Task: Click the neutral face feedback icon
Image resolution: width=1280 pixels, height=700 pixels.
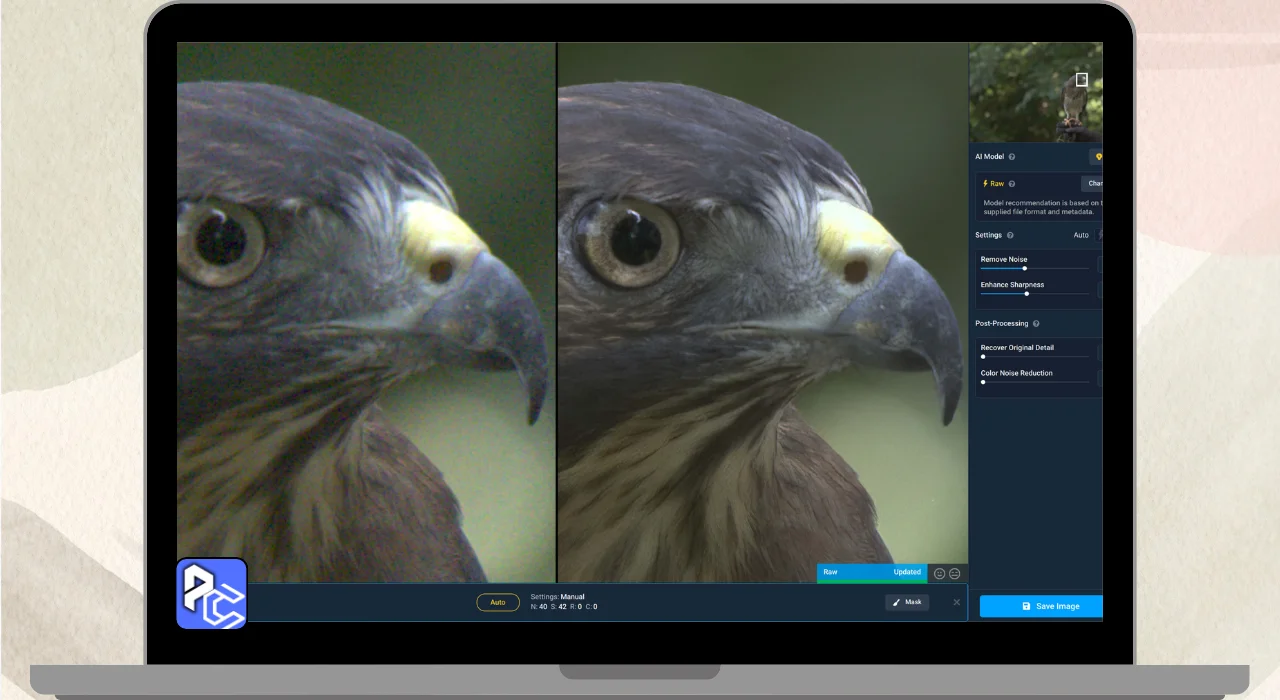Action: (x=954, y=574)
